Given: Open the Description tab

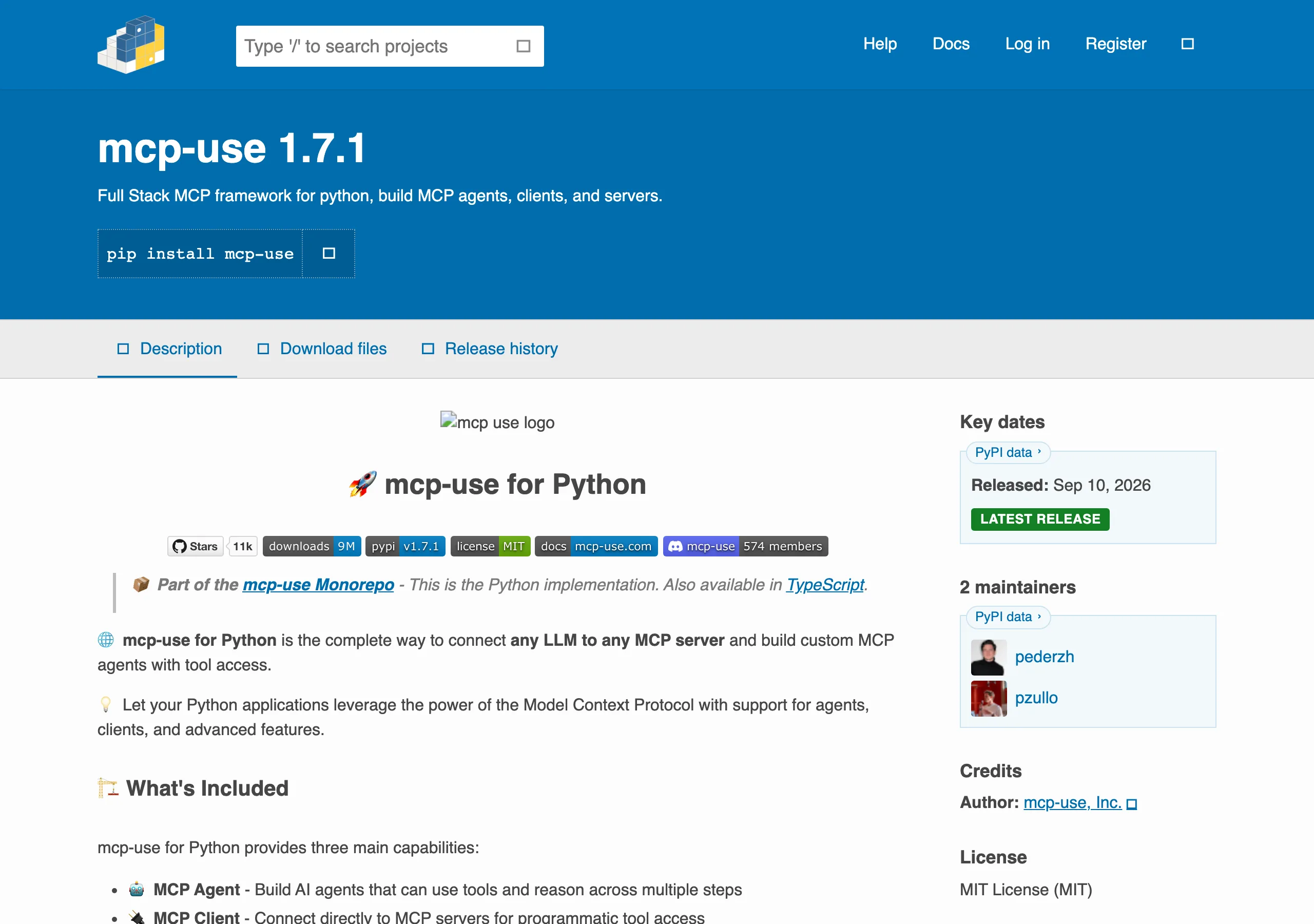Looking at the screenshot, I should click(167, 349).
